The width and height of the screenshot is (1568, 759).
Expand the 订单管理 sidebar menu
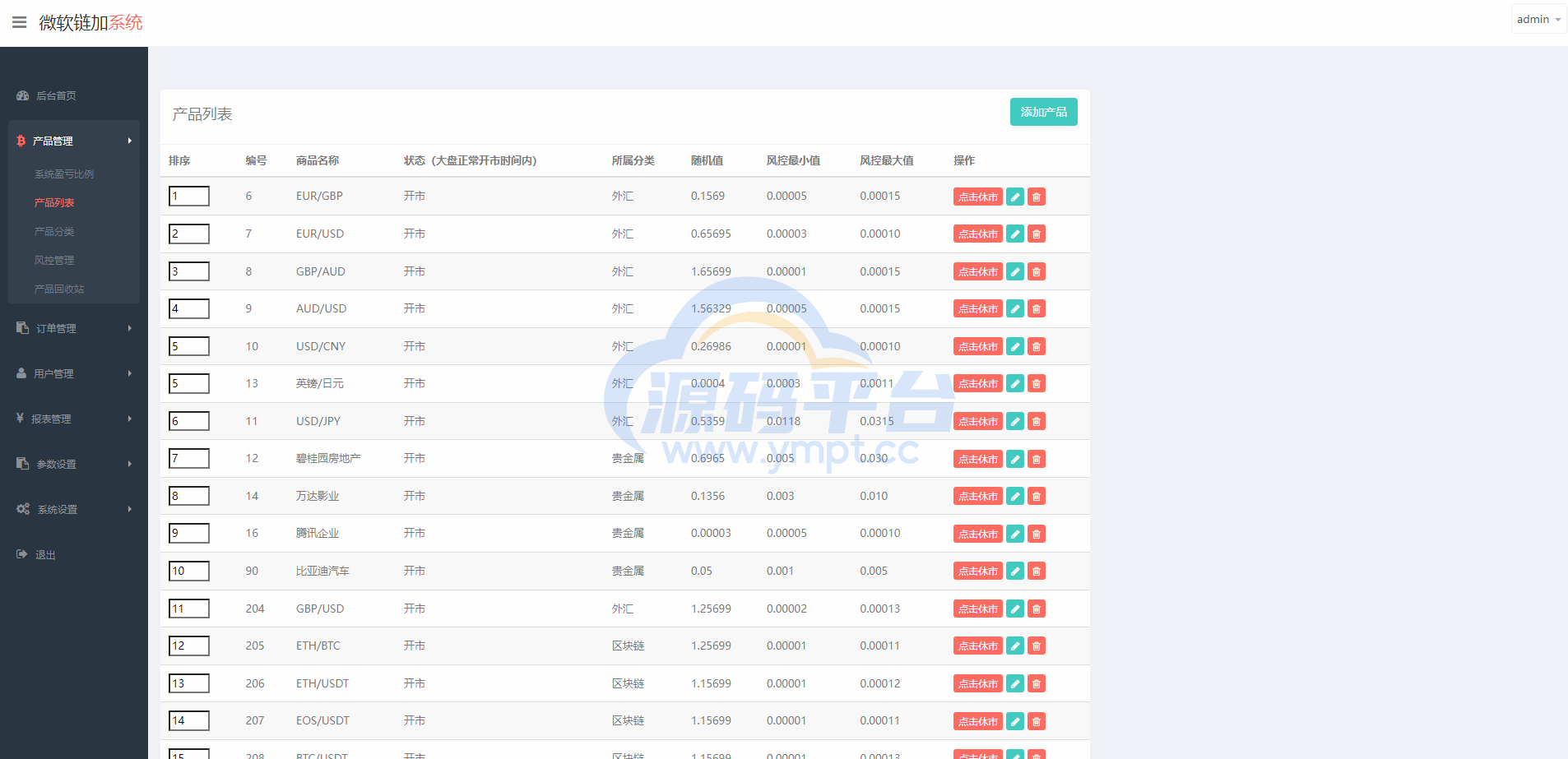[x=74, y=328]
